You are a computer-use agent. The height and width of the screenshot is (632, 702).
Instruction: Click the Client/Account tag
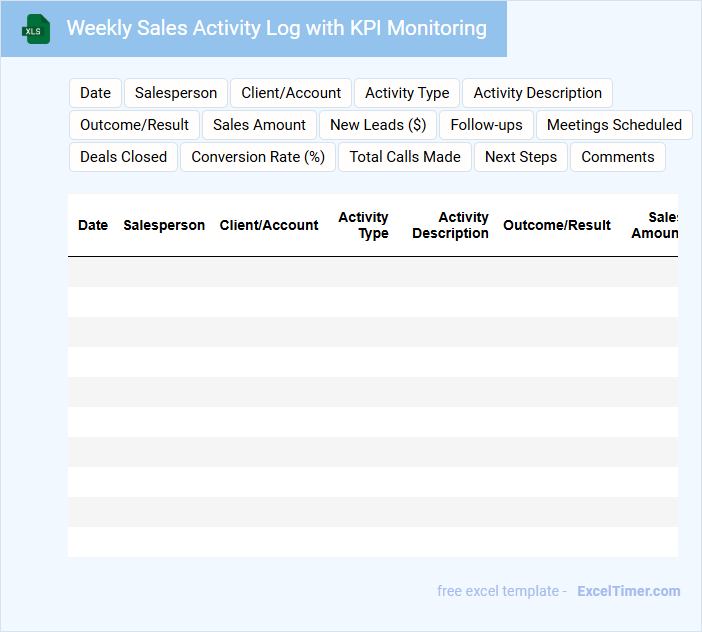[x=291, y=93]
